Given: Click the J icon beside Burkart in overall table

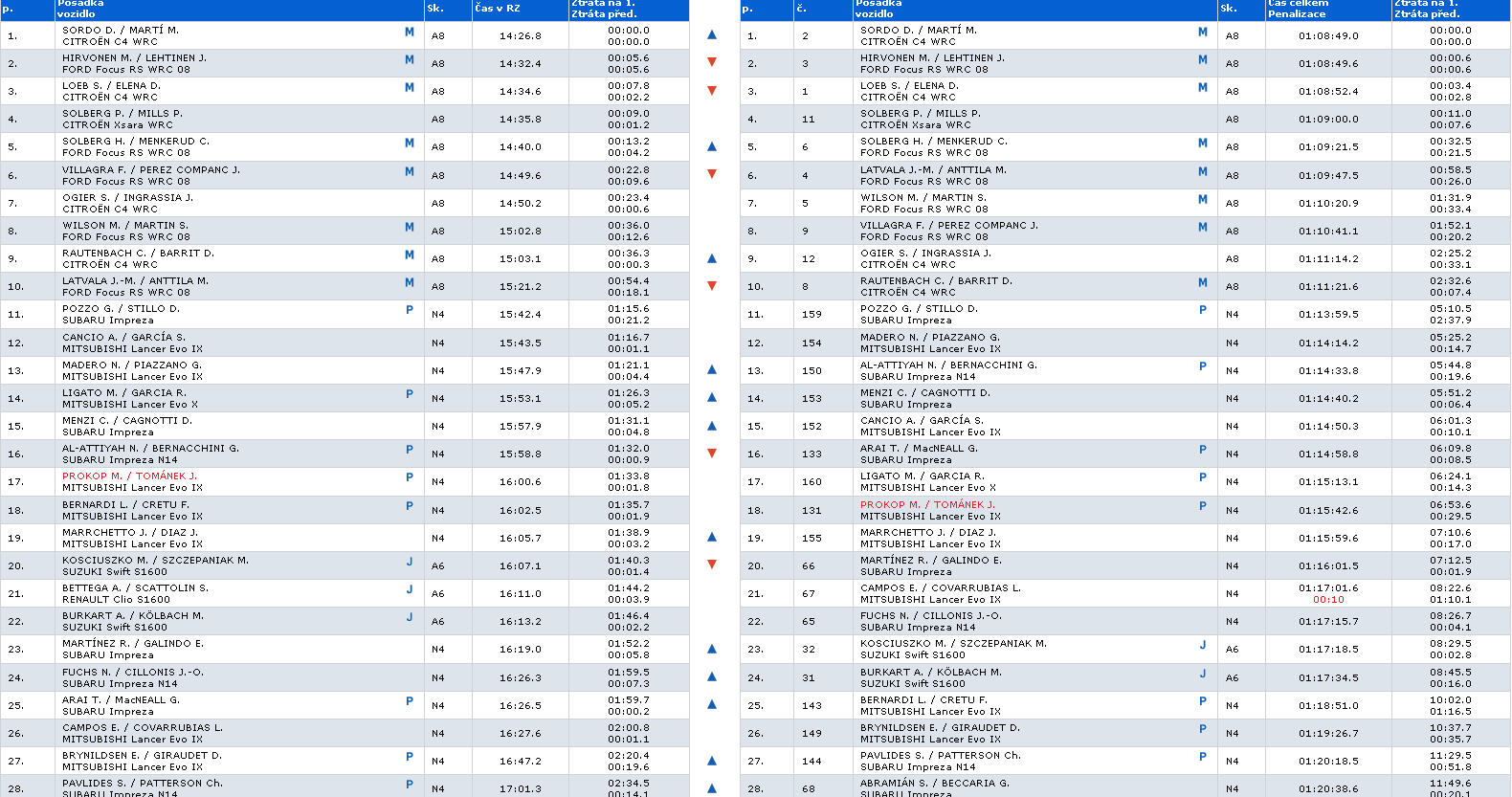Looking at the screenshot, I should pos(1203,673).
